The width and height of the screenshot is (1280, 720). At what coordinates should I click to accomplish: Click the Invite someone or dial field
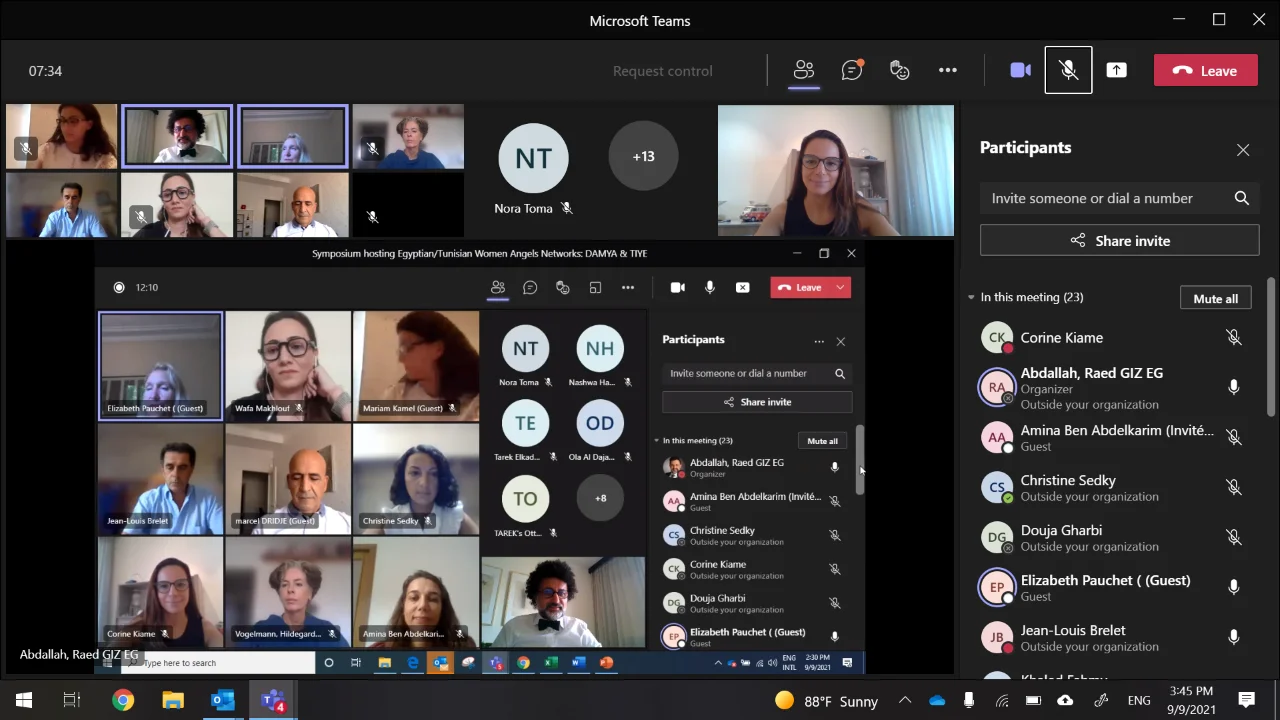(1105, 198)
